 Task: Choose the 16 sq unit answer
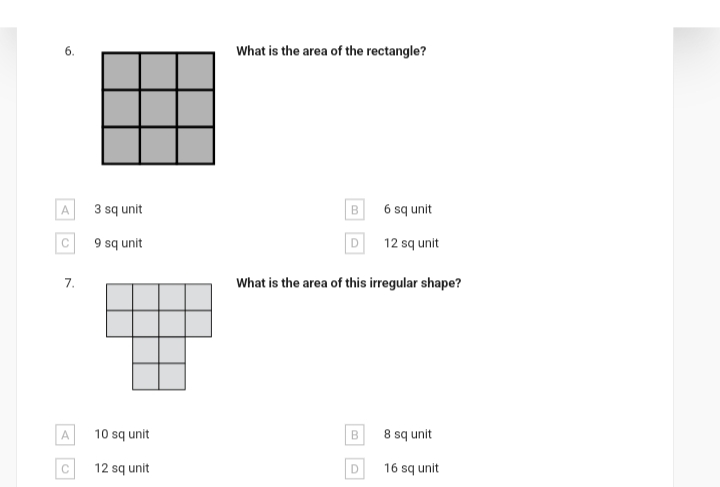[x=411, y=468]
